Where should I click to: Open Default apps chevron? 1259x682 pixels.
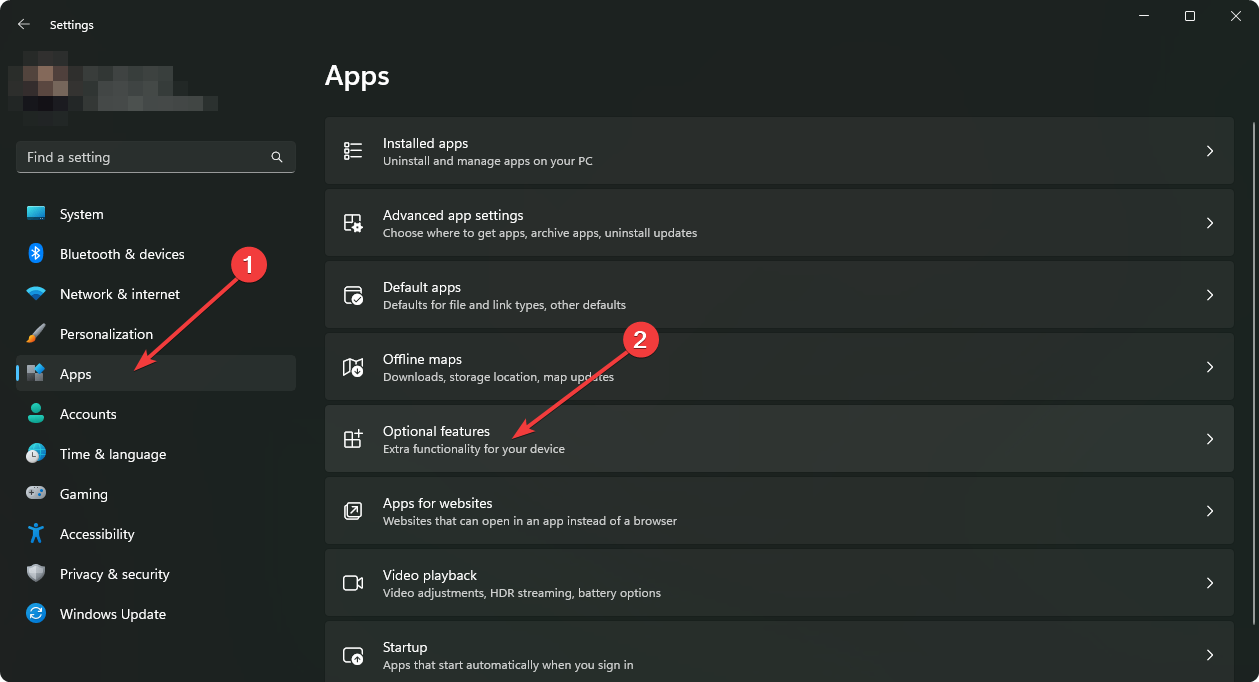pos(1210,295)
